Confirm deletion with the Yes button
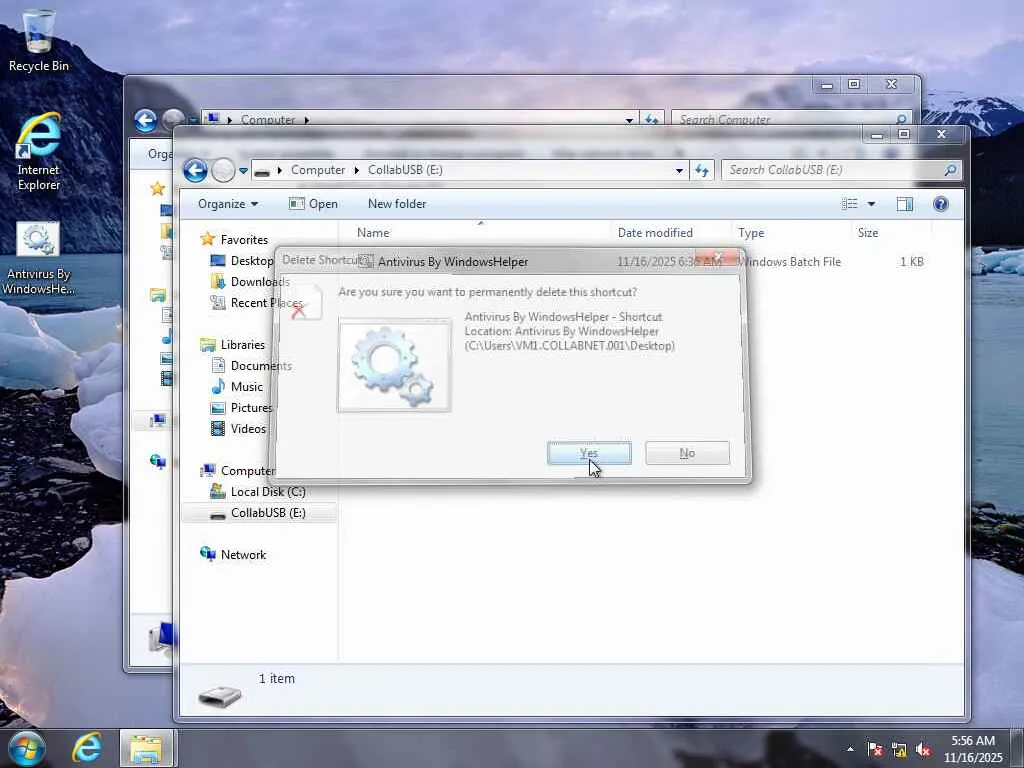1024x768 pixels. pos(589,453)
